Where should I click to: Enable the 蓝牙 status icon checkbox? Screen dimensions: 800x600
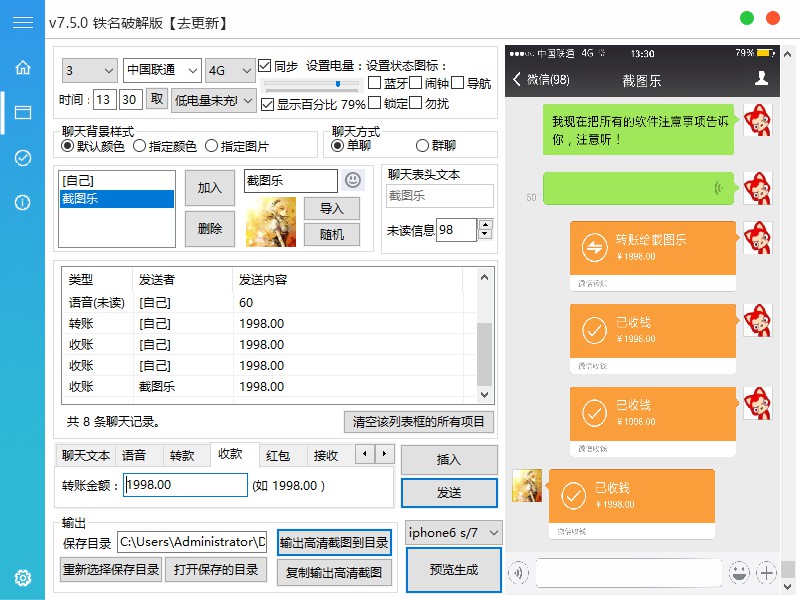[x=374, y=83]
